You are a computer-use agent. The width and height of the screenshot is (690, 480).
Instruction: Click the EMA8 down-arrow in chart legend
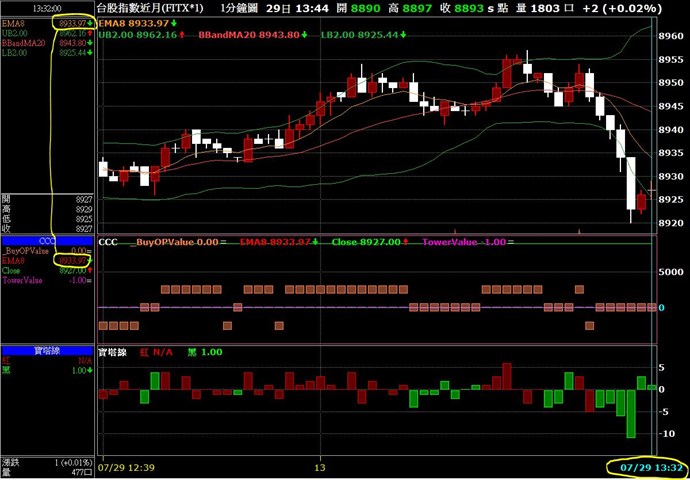[174, 21]
